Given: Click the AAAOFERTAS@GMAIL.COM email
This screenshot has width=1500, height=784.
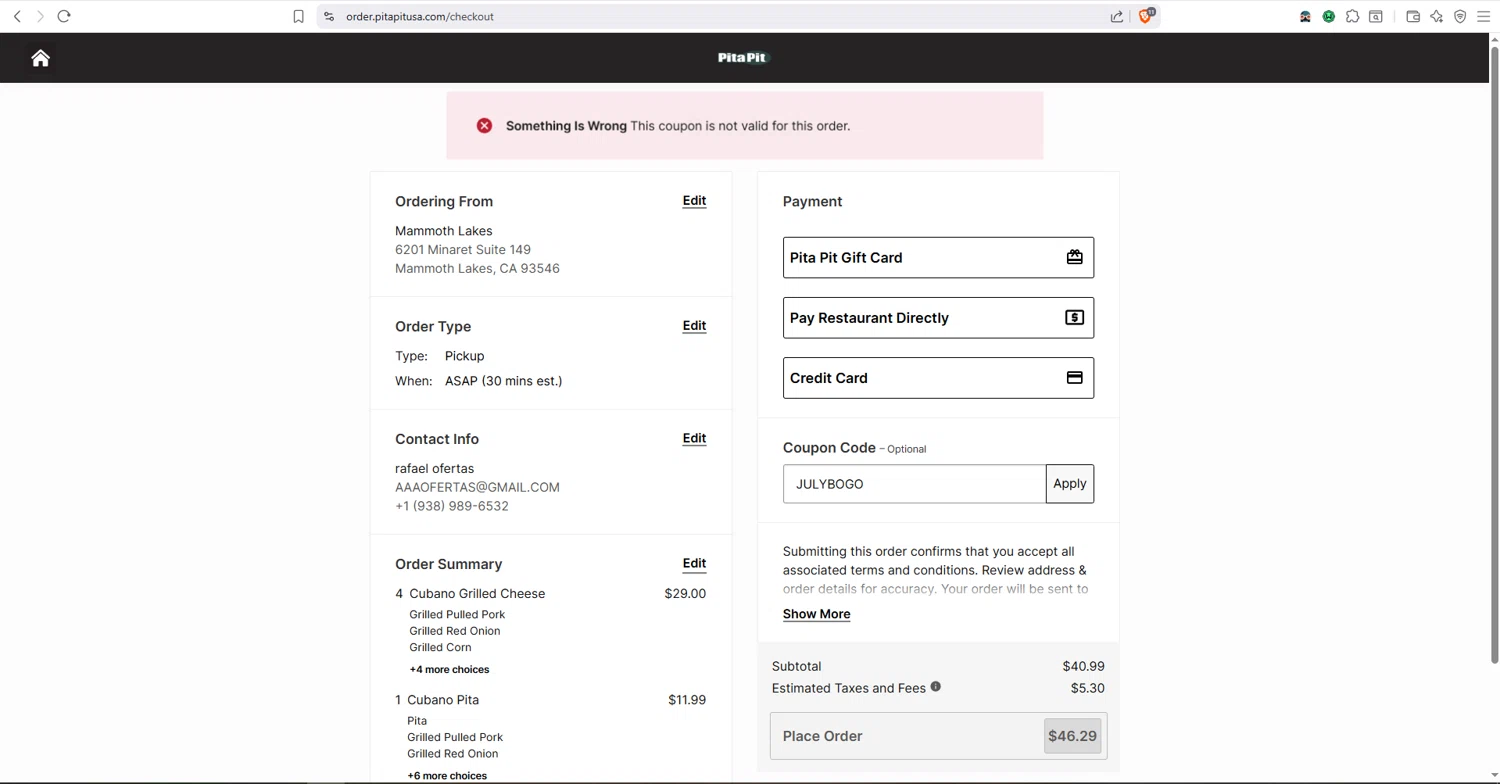Looking at the screenshot, I should [477, 487].
